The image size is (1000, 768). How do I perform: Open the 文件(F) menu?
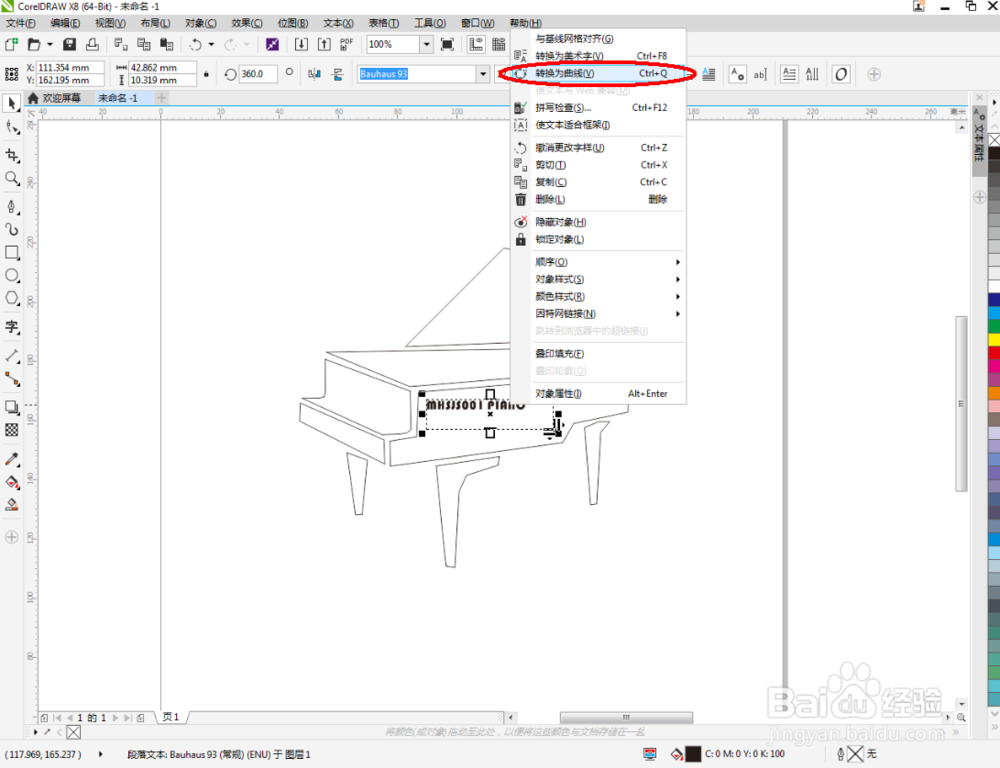pyautogui.click(x=20, y=23)
